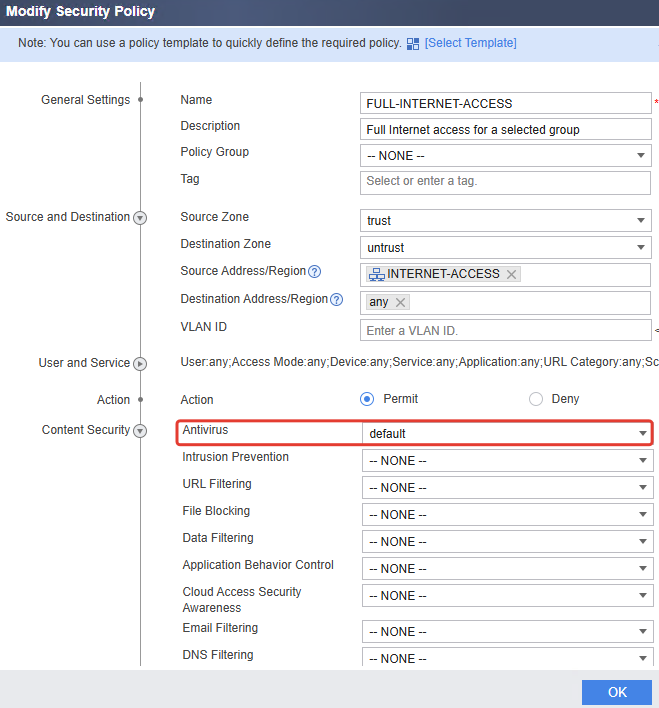Click the INTERNET-ACCESS address group icon
The image size is (659, 708).
click(376, 274)
